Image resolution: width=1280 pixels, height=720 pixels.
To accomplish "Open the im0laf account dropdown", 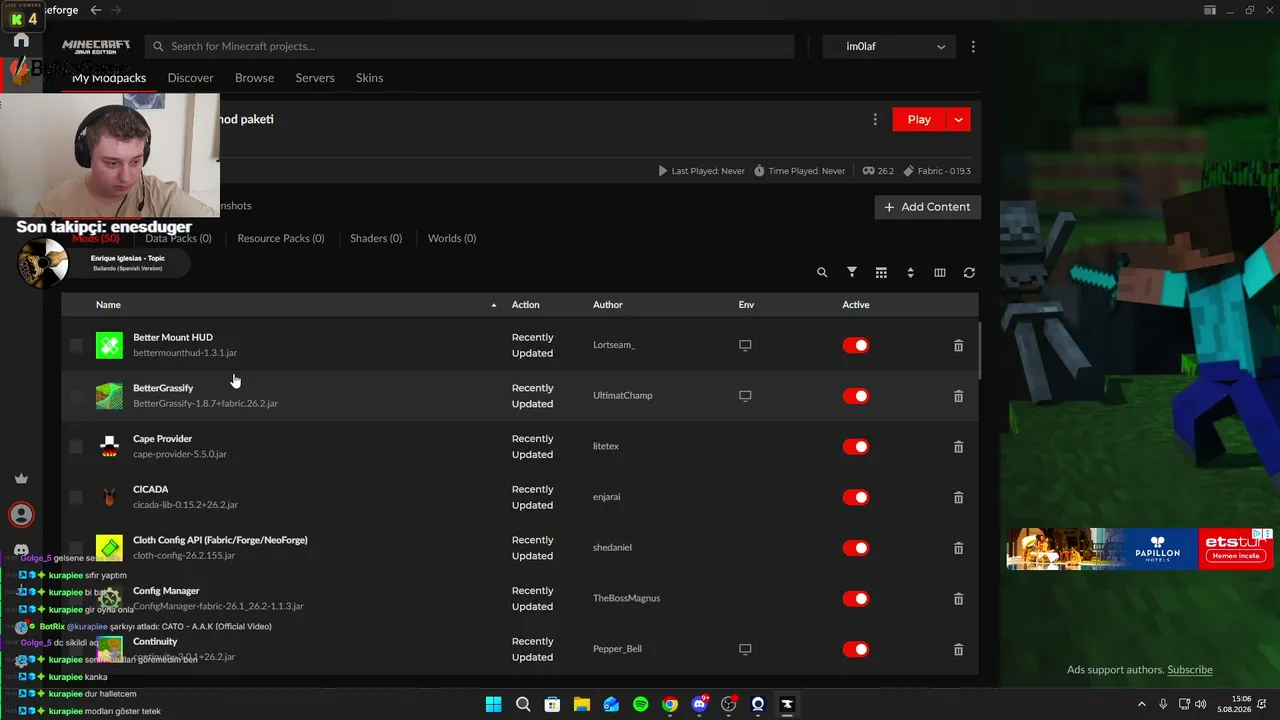I will (x=889, y=46).
